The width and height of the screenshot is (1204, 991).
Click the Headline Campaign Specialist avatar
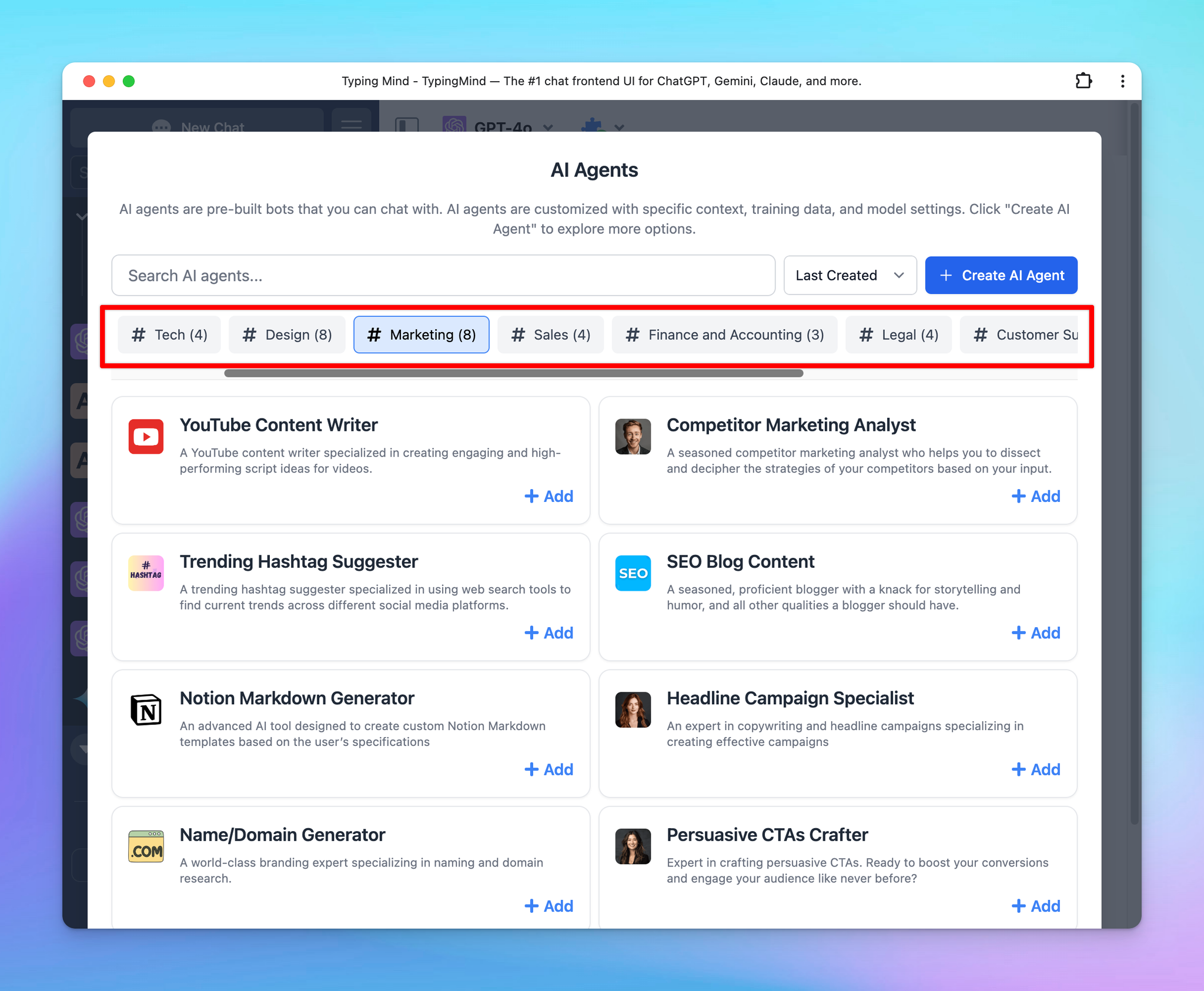tap(633, 709)
